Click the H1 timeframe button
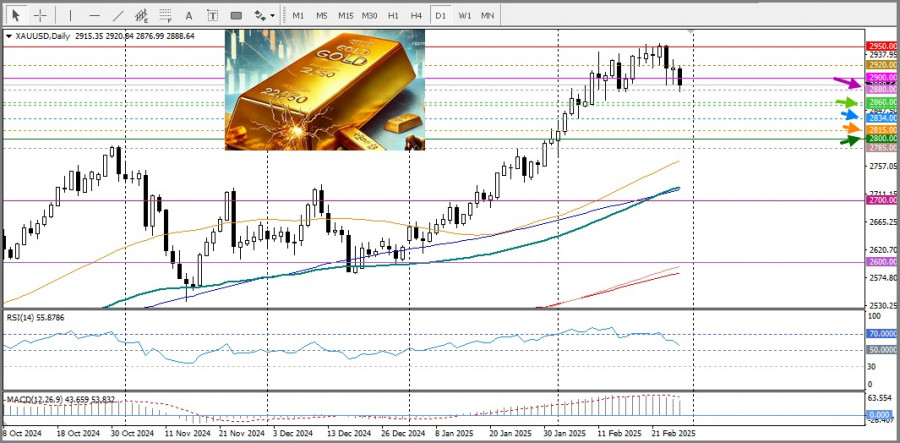Screen dimensions: 900x443 pos(393,15)
